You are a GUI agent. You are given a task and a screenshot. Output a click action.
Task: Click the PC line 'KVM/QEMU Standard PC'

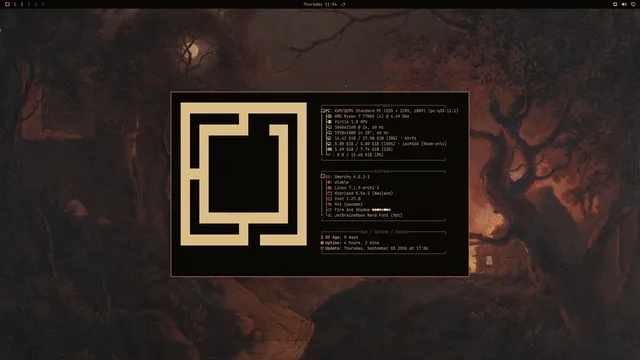coord(396,111)
